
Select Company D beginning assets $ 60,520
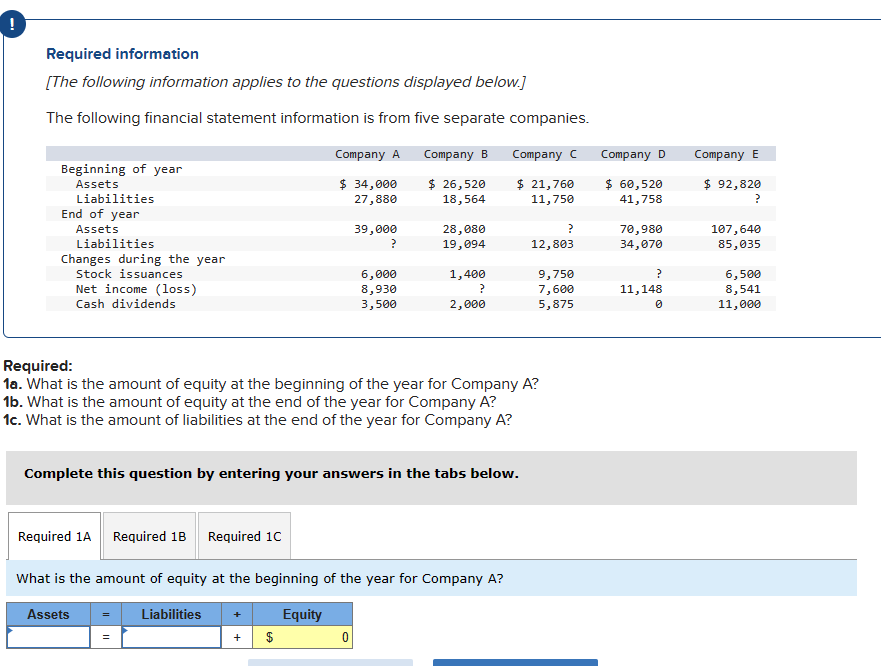tap(634, 184)
